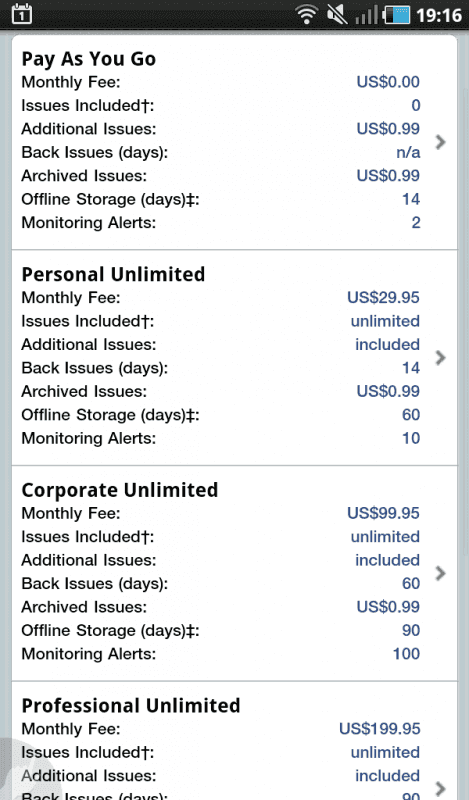Expand Corporate Unlimited chevron arrow
The width and height of the screenshot is (469, 800).
pos(440,573)
